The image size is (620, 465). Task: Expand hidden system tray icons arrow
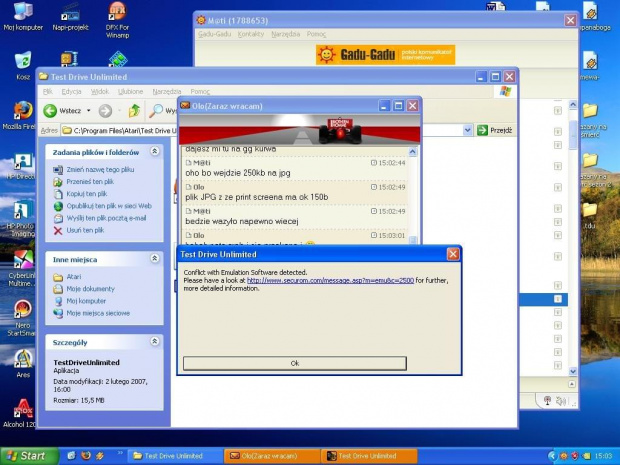552,456
